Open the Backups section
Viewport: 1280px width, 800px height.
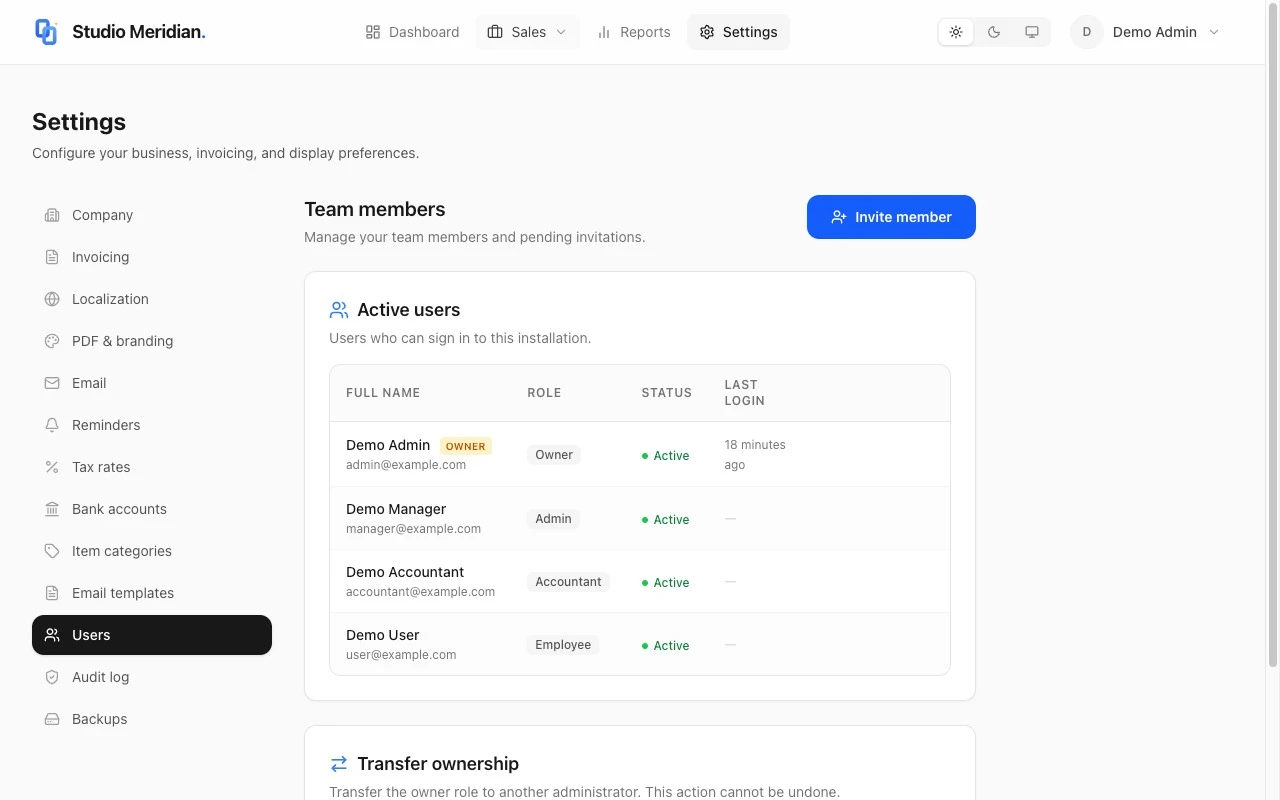click(x=152, y=719)
